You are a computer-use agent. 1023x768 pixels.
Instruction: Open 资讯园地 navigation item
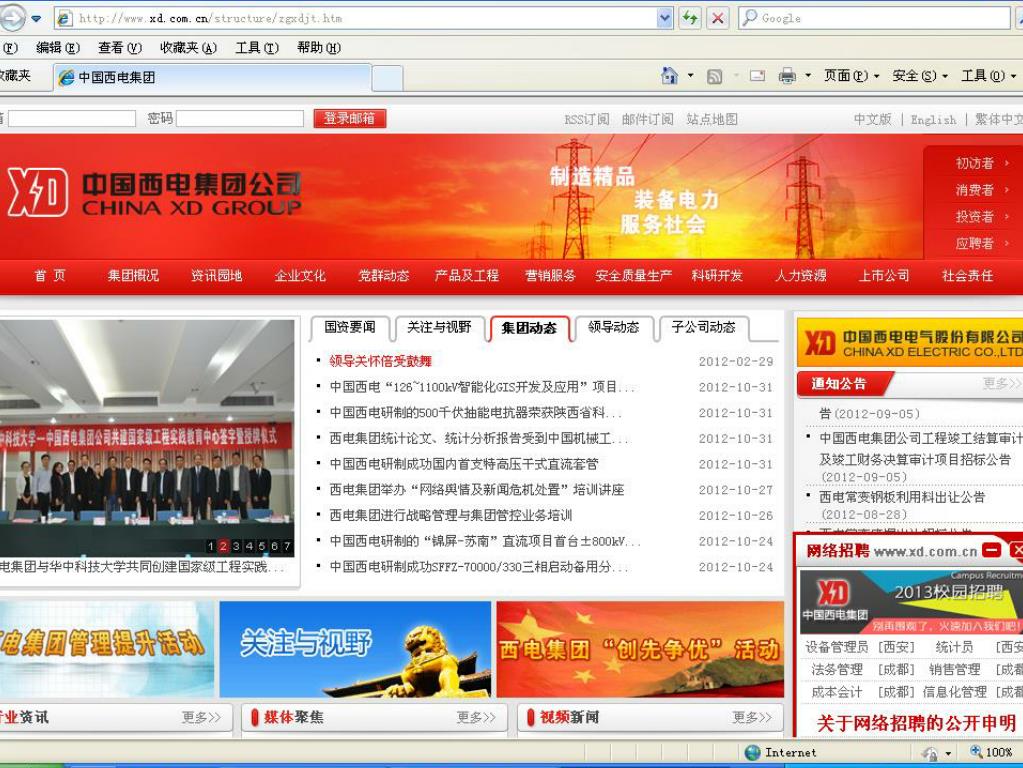click(x=217, y=276)
